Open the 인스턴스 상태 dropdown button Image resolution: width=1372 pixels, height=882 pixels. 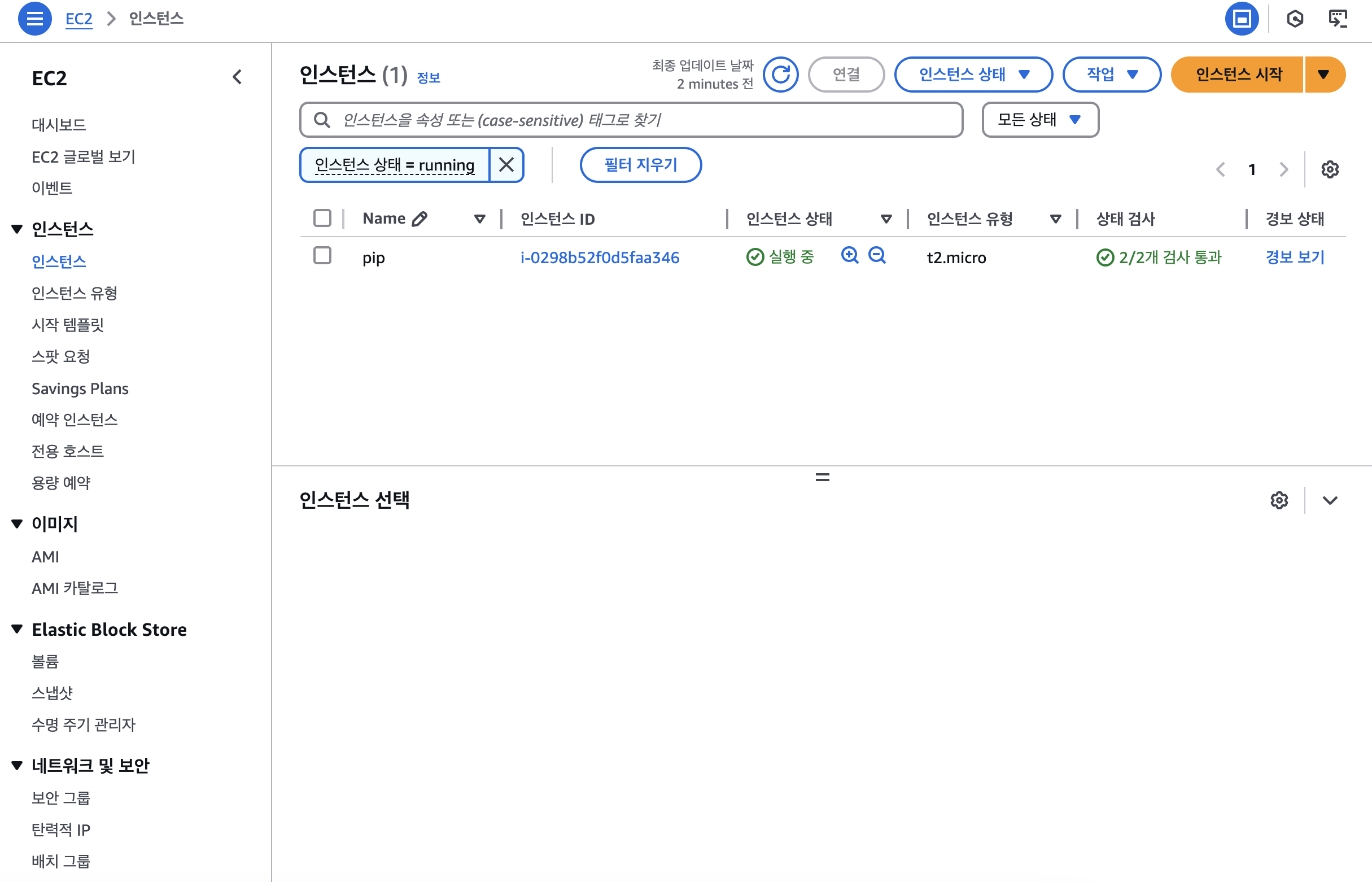coord(973,75)
